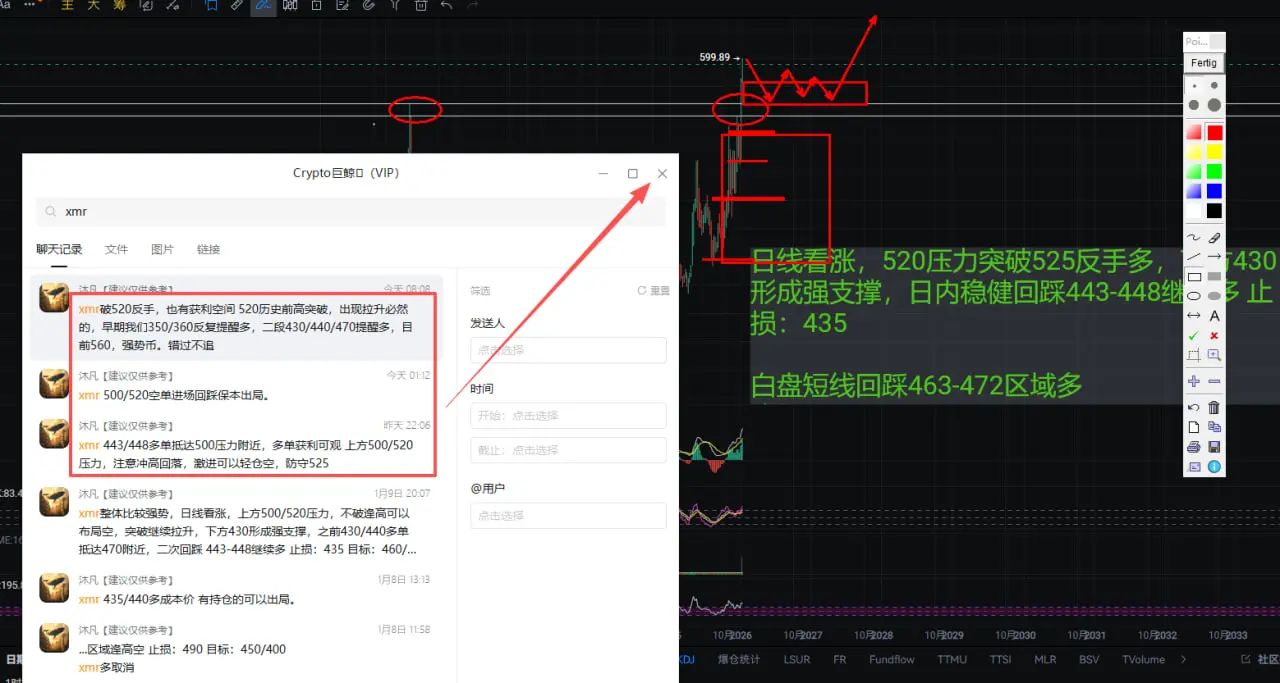The width and height of the screenshot is (1280, 683).
Task: Click the floppy disk save icon
Action: pos(1214,447)
